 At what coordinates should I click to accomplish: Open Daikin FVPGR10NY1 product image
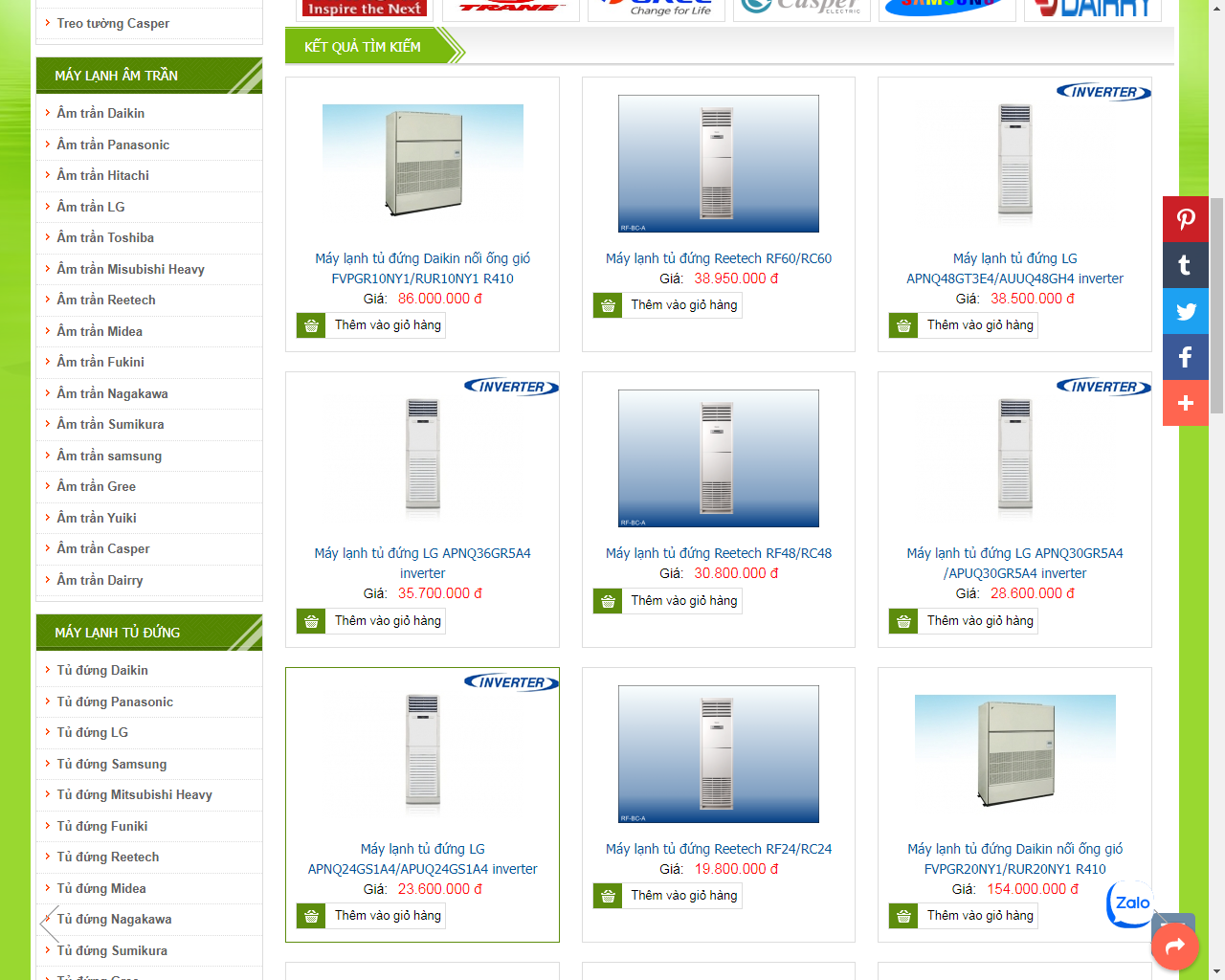(x=423, y=162)
